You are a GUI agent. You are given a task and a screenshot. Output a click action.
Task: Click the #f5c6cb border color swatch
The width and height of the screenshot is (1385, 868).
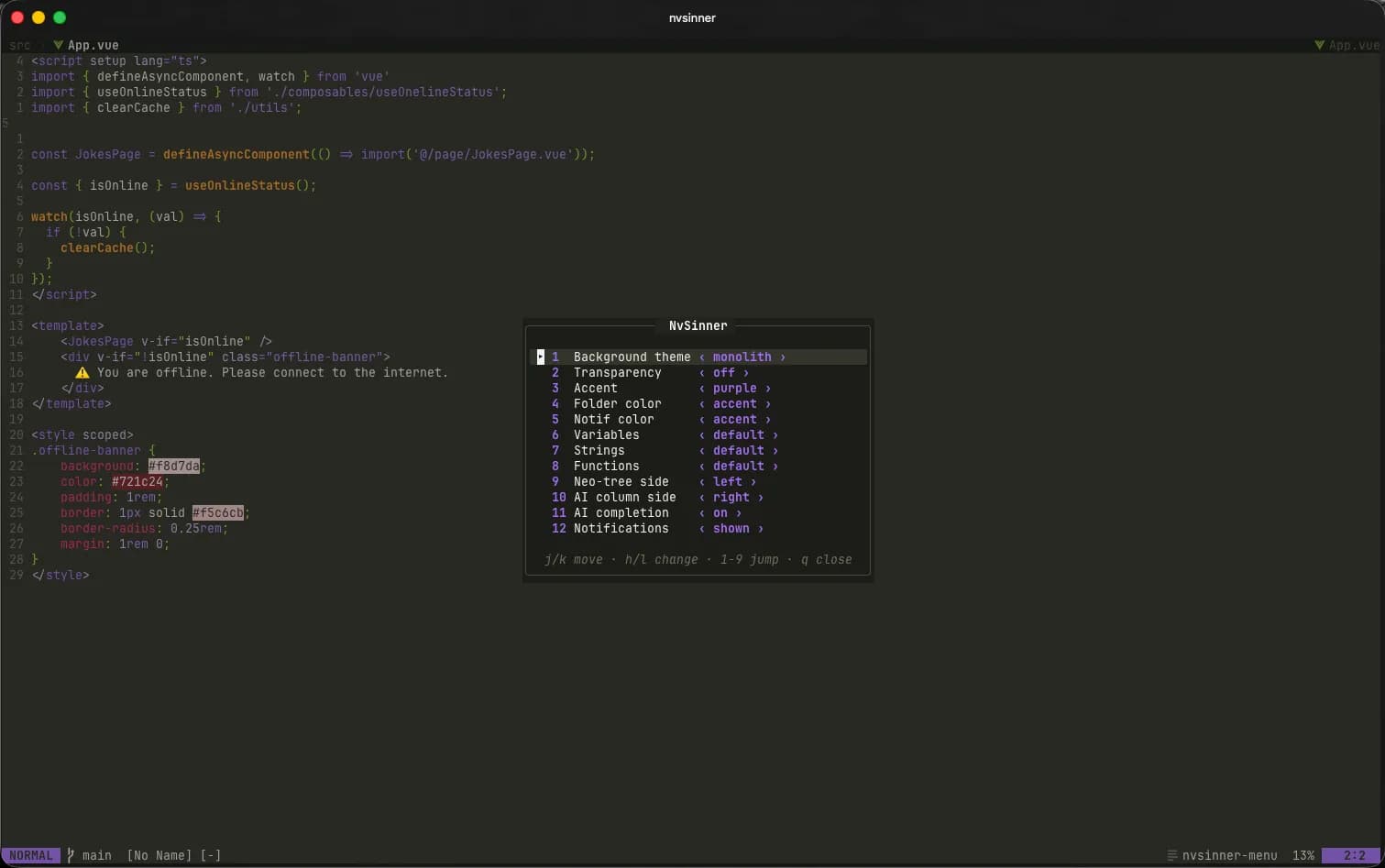pyautogui.click(x=218, y=513)
